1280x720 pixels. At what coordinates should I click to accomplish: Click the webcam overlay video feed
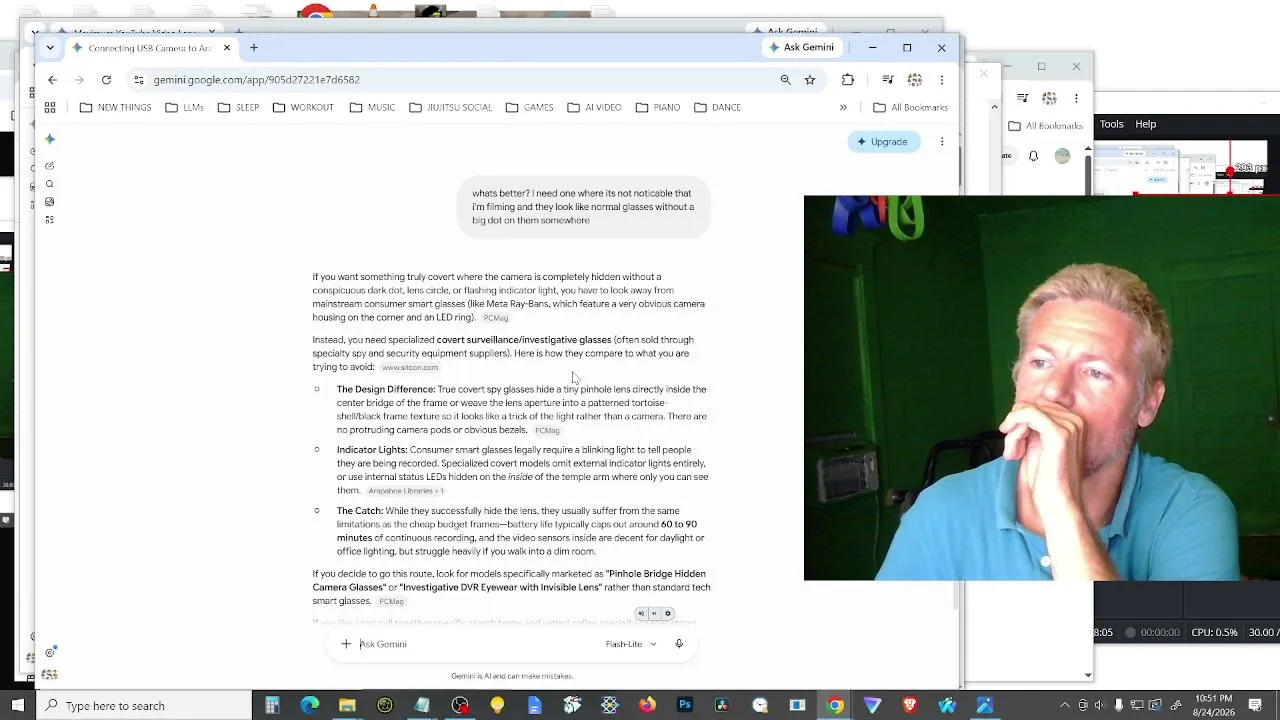tap(1042, 388)
